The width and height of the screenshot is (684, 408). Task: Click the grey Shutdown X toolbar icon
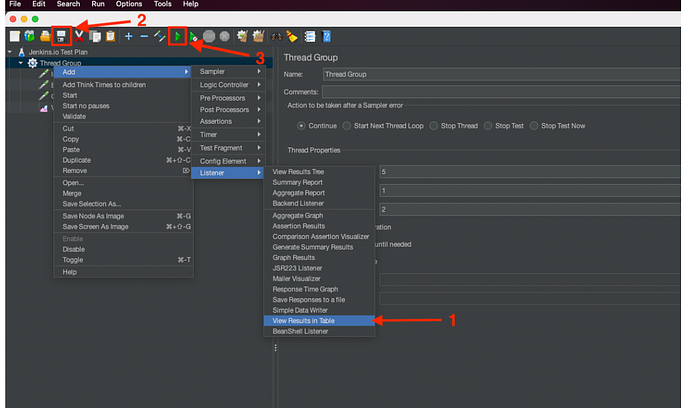(225, 36)
